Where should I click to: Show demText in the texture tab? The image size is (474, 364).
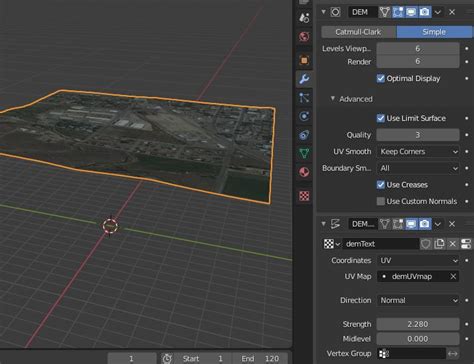pos(466,244)
